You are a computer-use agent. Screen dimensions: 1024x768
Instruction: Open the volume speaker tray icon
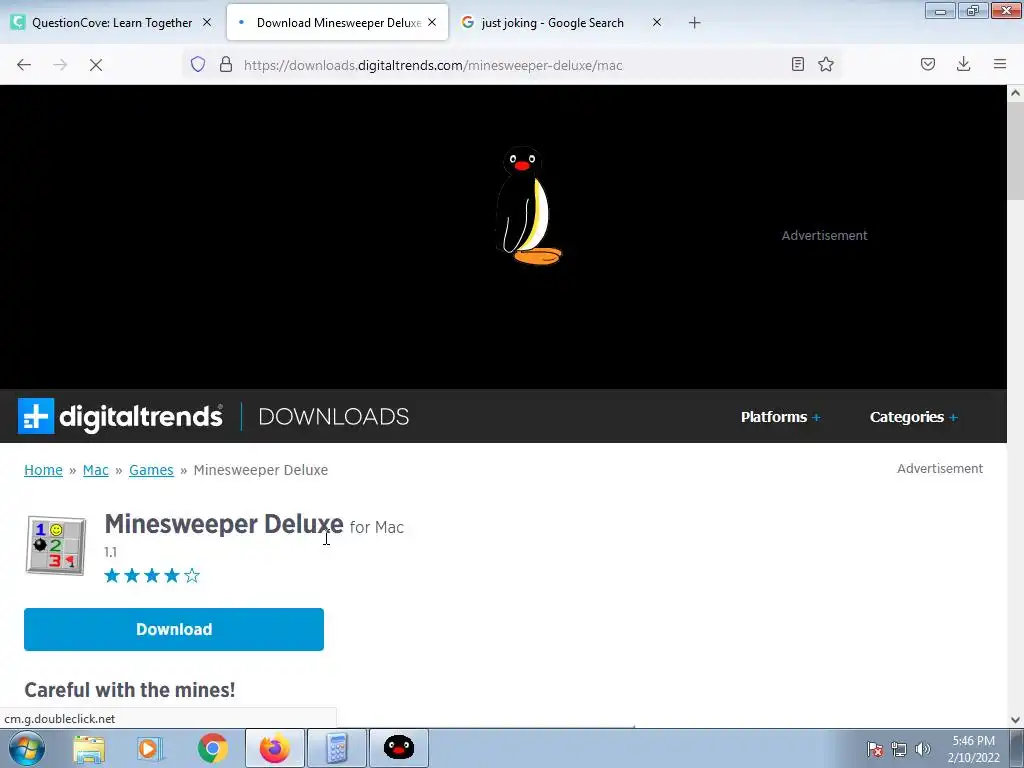pos(923,749)
